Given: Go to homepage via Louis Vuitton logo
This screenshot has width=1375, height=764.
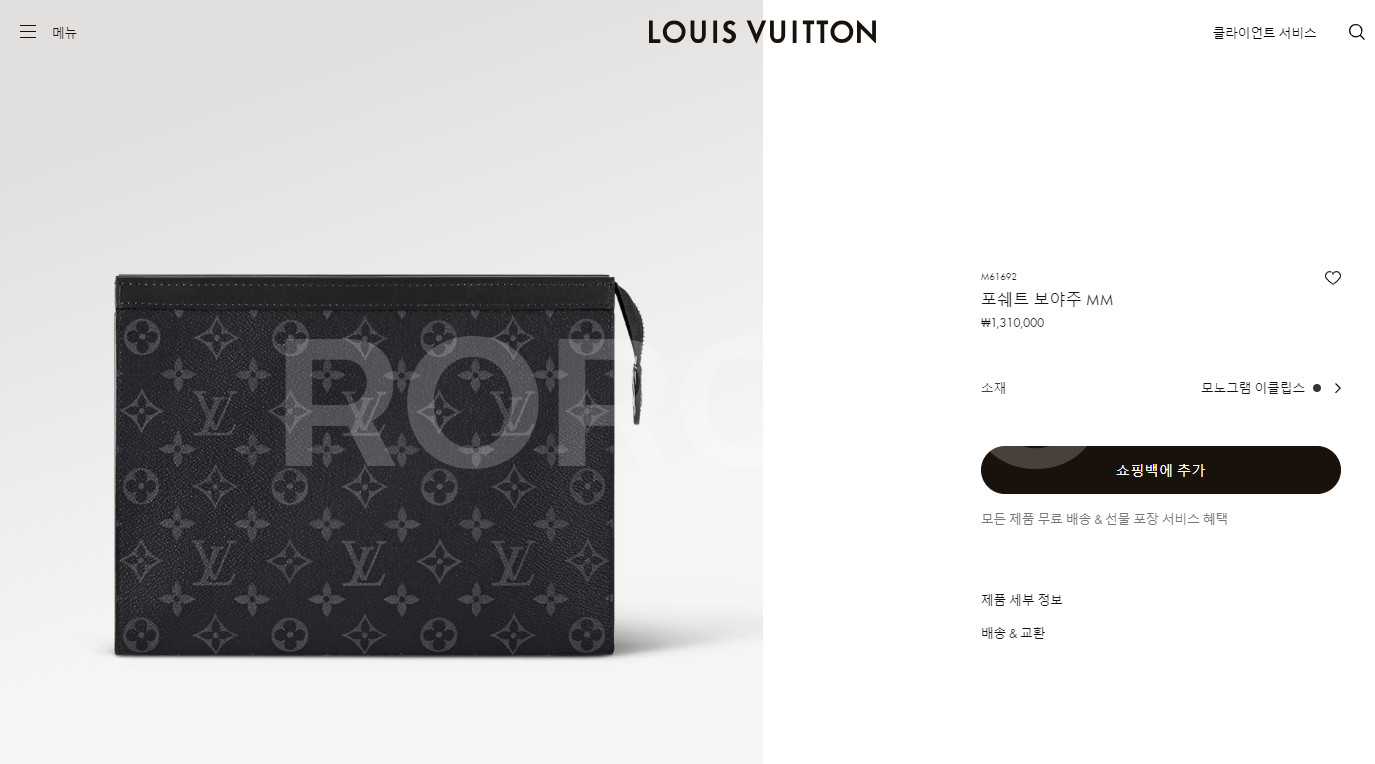Looking at the screenshot, I should (762, 32).
